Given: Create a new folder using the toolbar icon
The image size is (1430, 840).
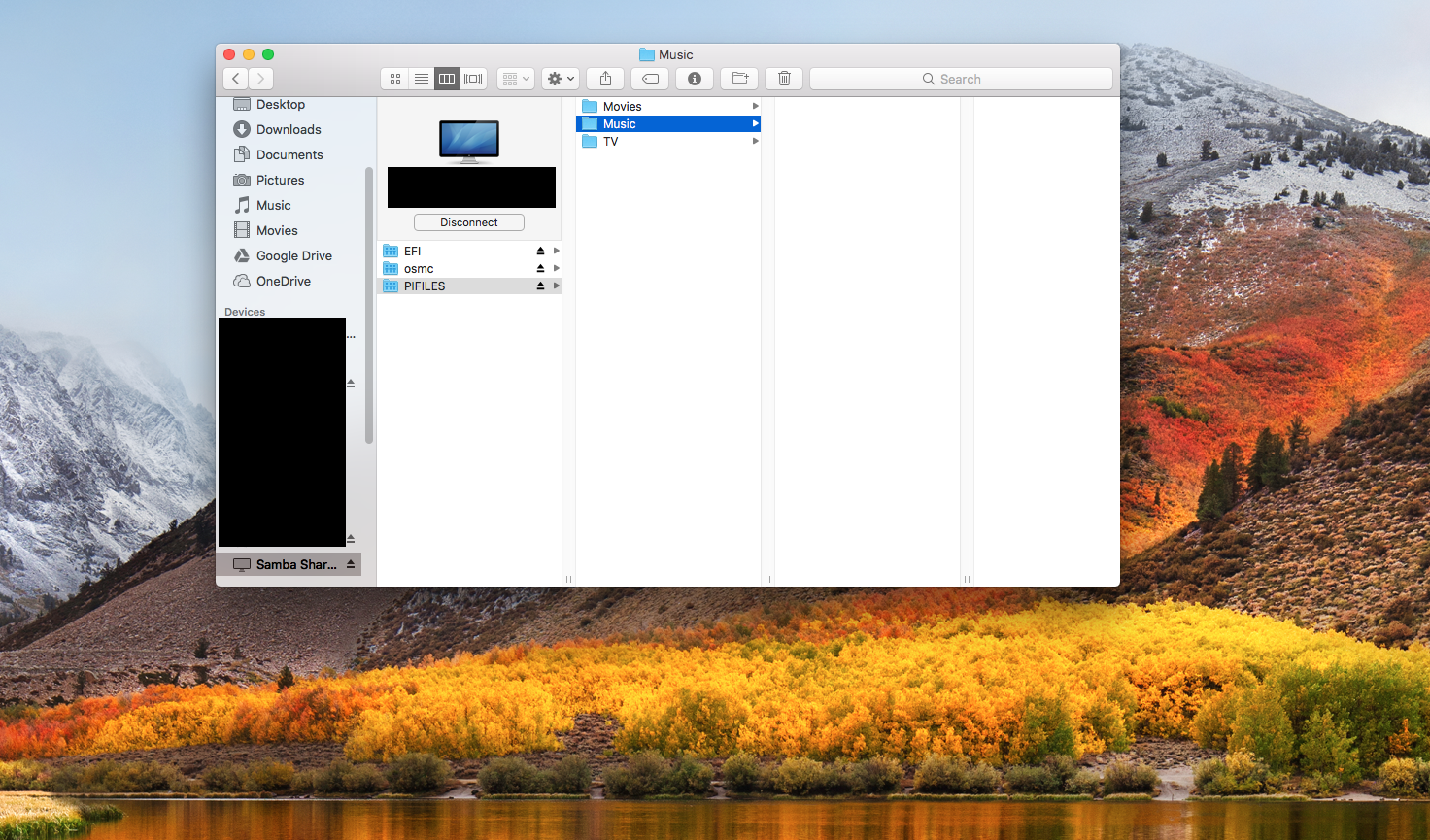Looking at the screenshot, I should coord(739,79).
